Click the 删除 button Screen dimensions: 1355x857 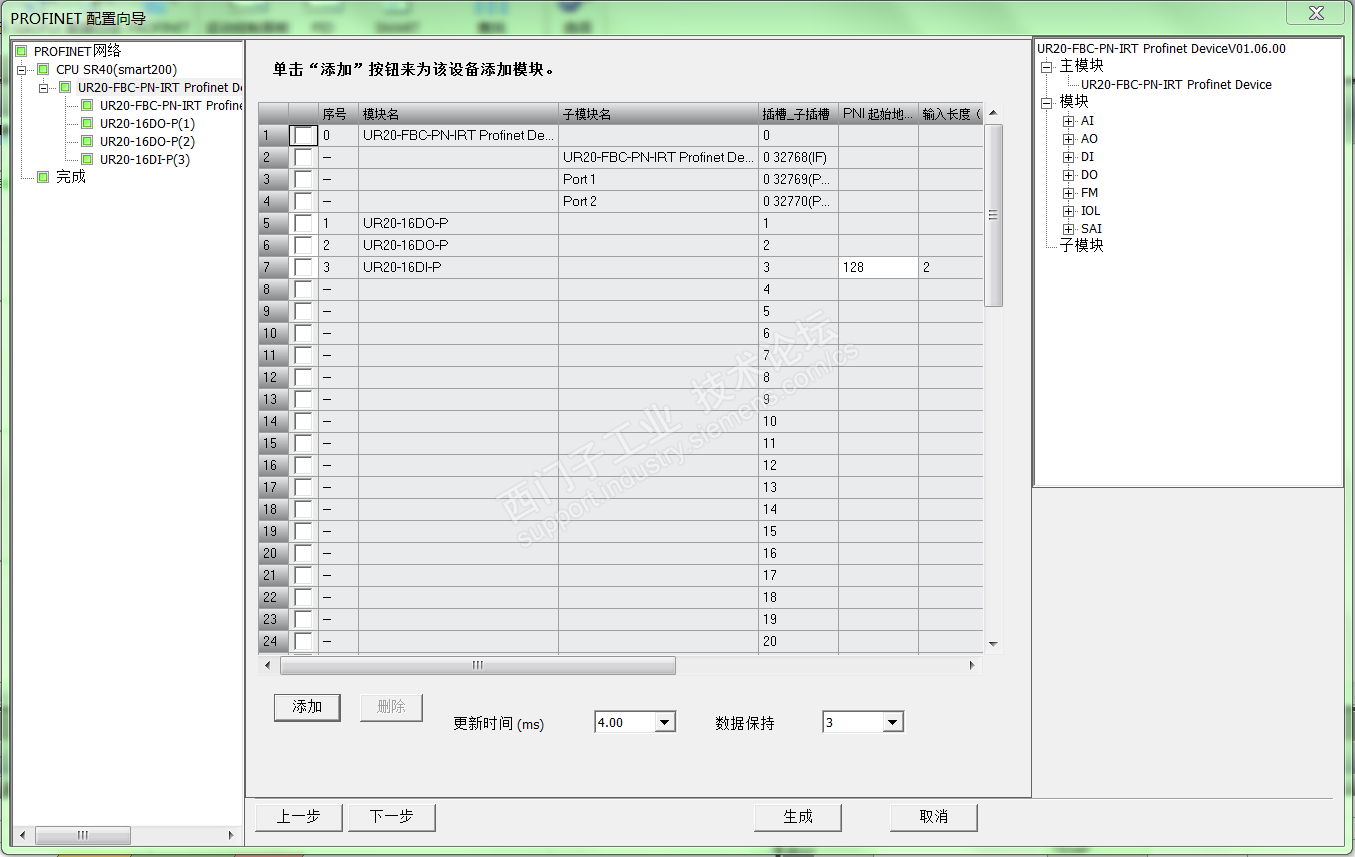[x=391, y=707]
